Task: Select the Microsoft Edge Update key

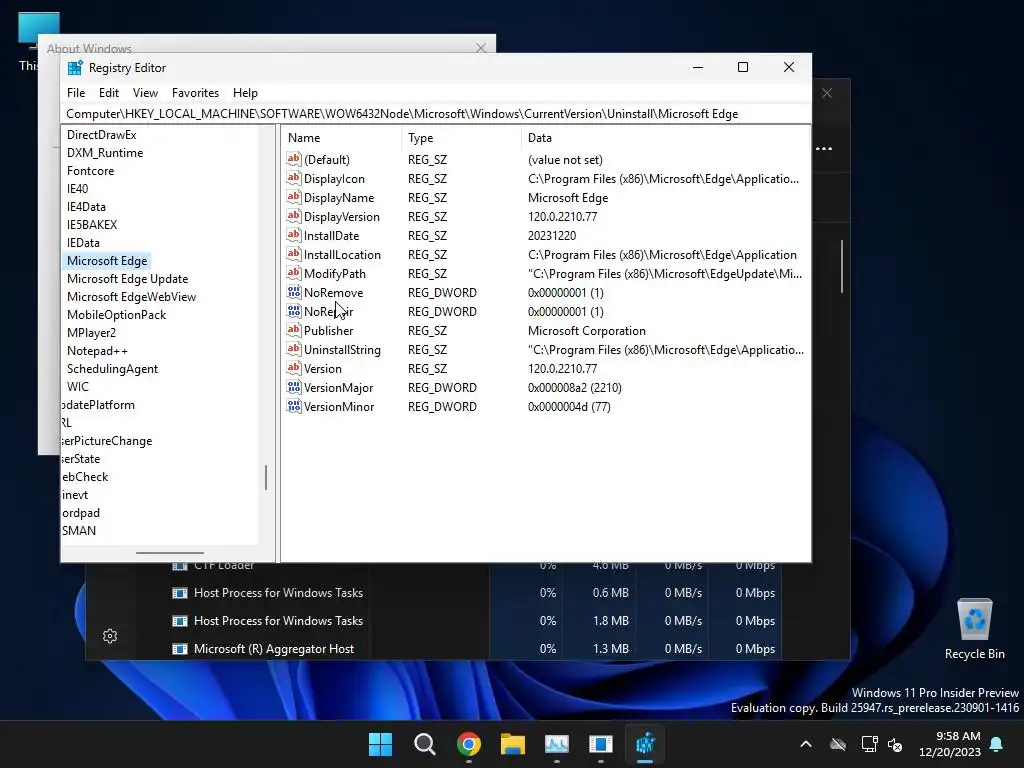Action: pos(127,279)
